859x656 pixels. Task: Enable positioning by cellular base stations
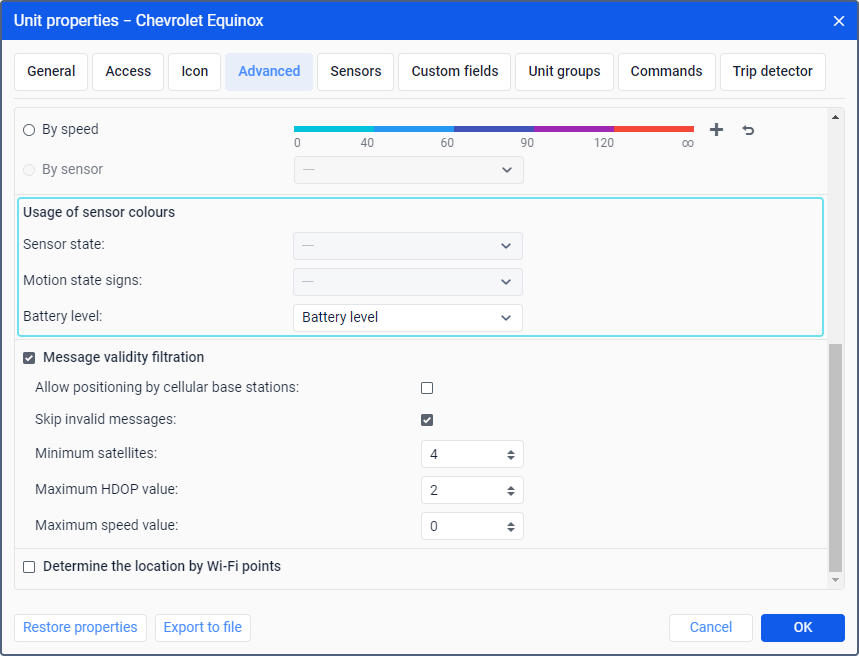[x=427, y=388]
